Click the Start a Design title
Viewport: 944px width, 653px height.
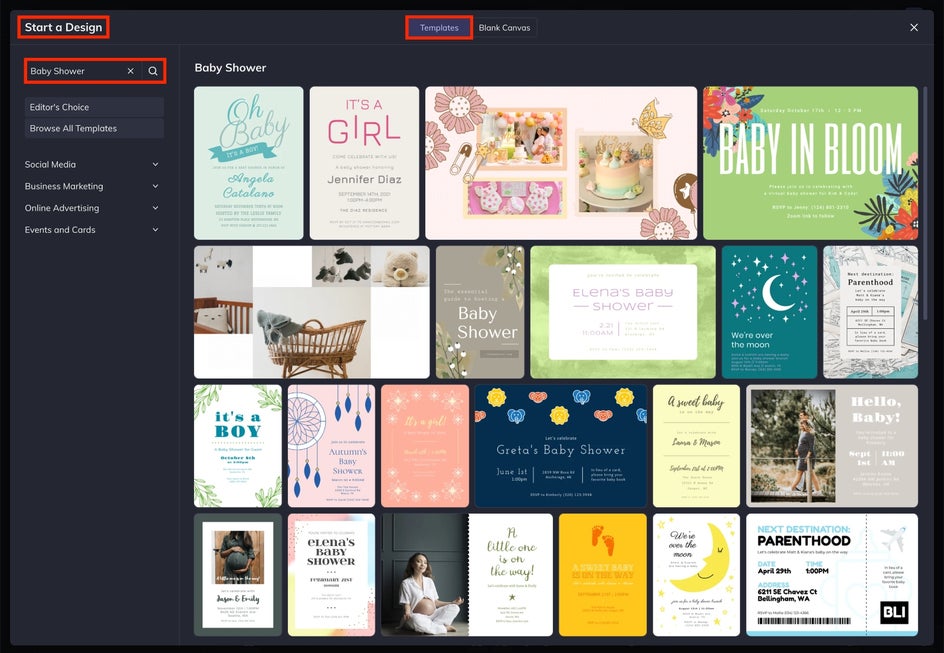pyautogui.click(x=63, y=27)
